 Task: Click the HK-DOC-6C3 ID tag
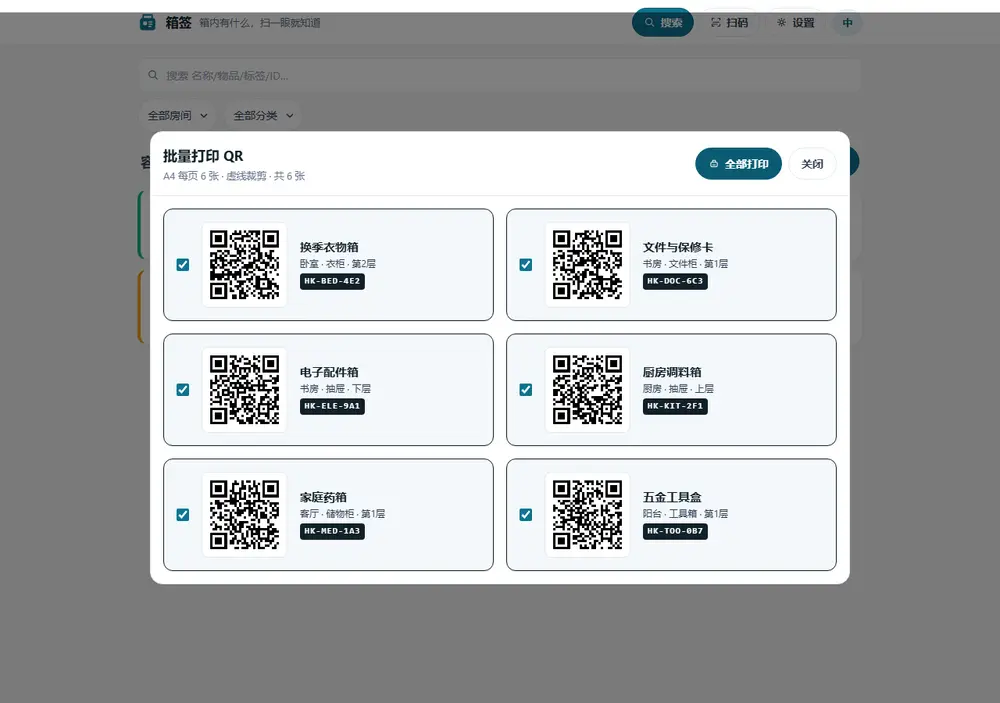(x=675, y=281)
